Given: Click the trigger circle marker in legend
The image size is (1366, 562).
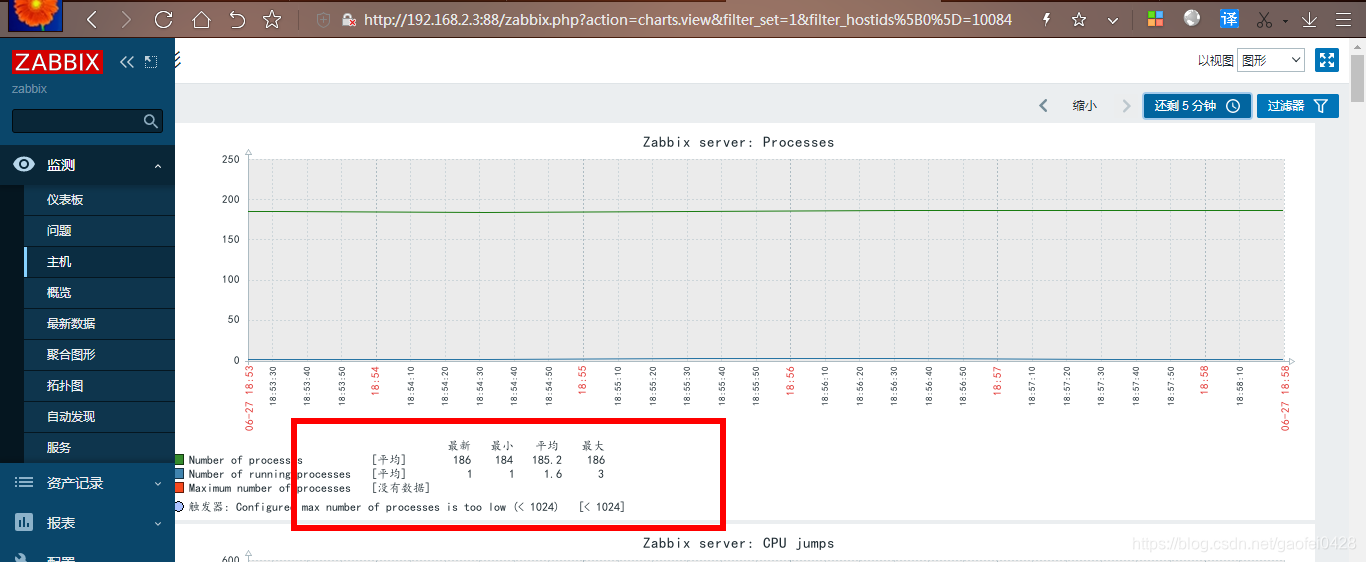Looking at the screenshot, I should [179, 507].
